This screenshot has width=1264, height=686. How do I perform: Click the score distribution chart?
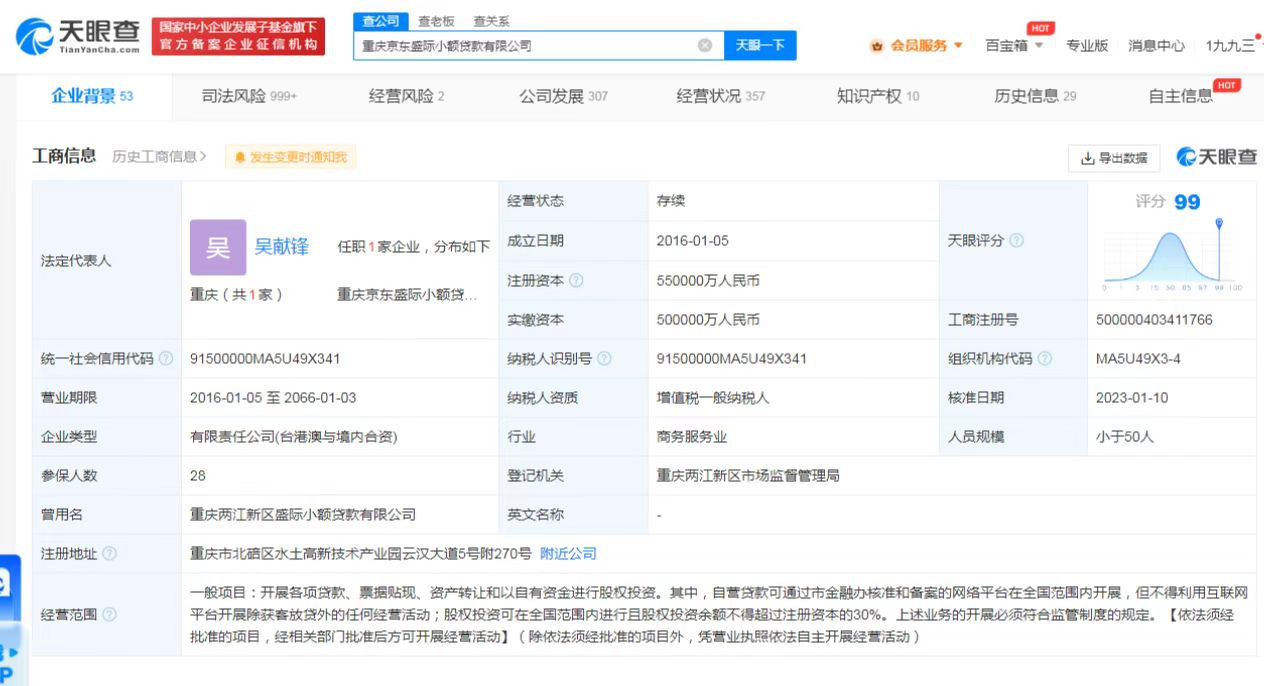tap(1172, 256)
